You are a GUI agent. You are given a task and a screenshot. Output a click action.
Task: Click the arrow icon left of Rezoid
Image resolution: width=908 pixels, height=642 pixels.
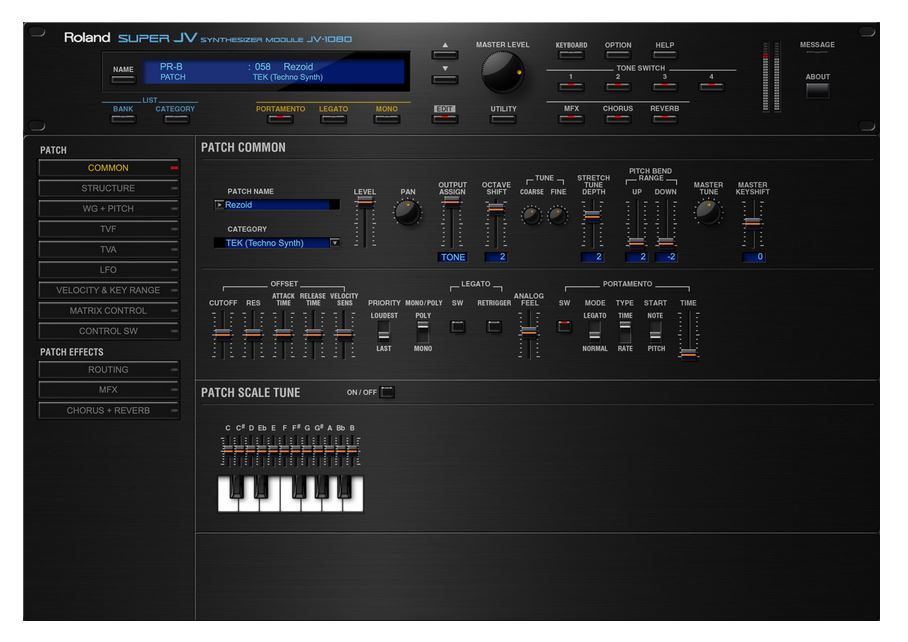coord(219,204)
